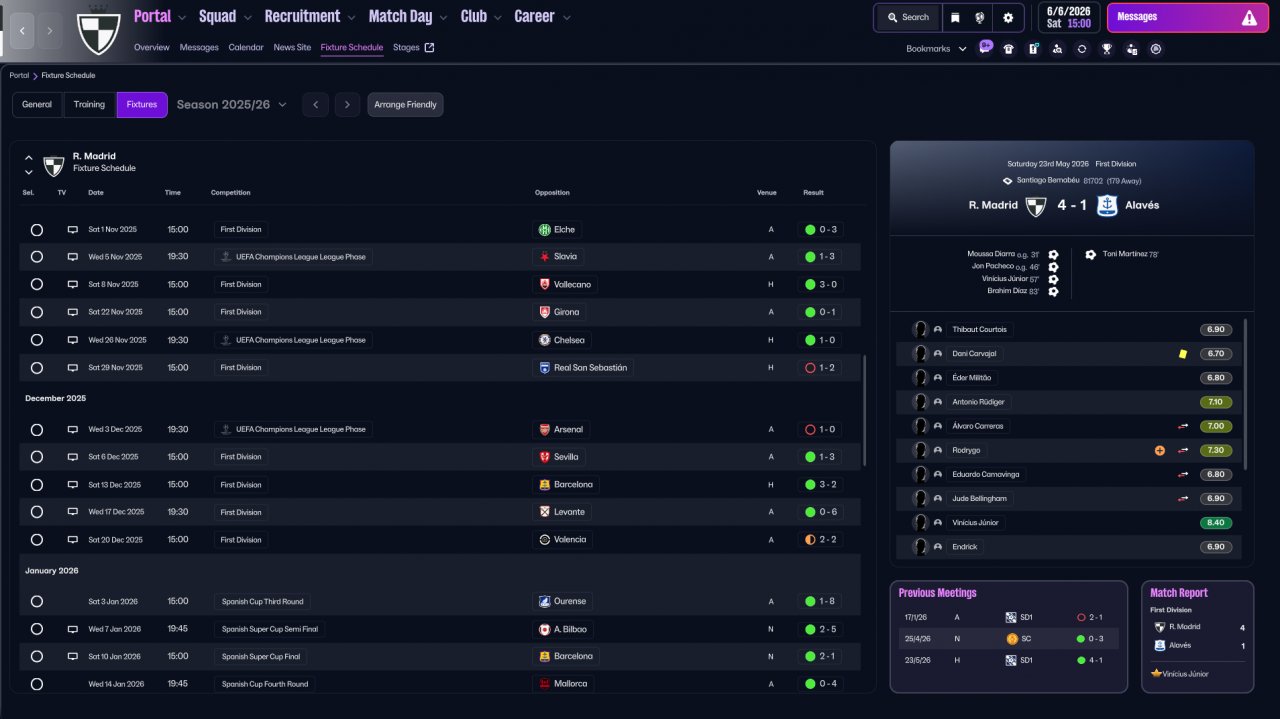Open the player search bookmark icon
Viewport: 1280px width, 719px height.
[1057, 48]
